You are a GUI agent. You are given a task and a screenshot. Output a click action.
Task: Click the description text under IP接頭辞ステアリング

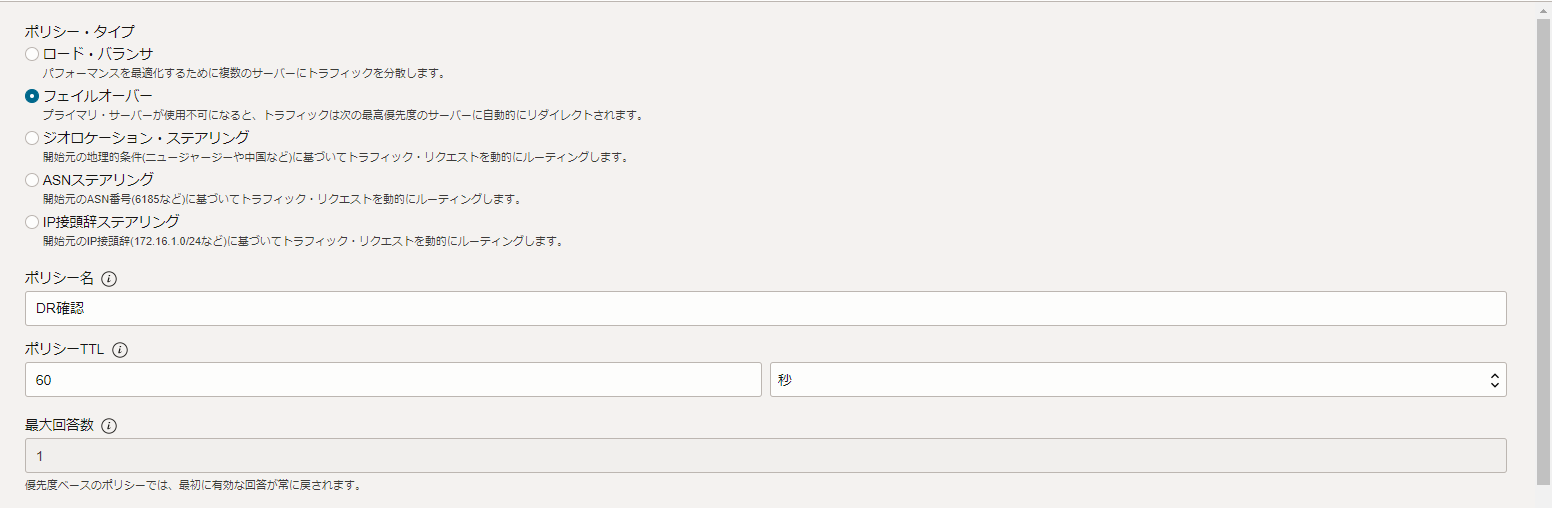(303, 241)
